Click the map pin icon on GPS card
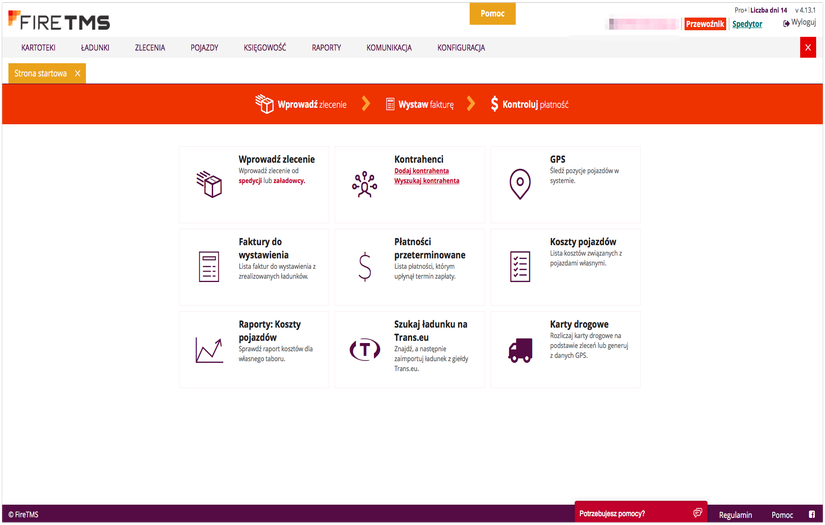This screenshot has height=525, width=825. (x=520, y=184)
